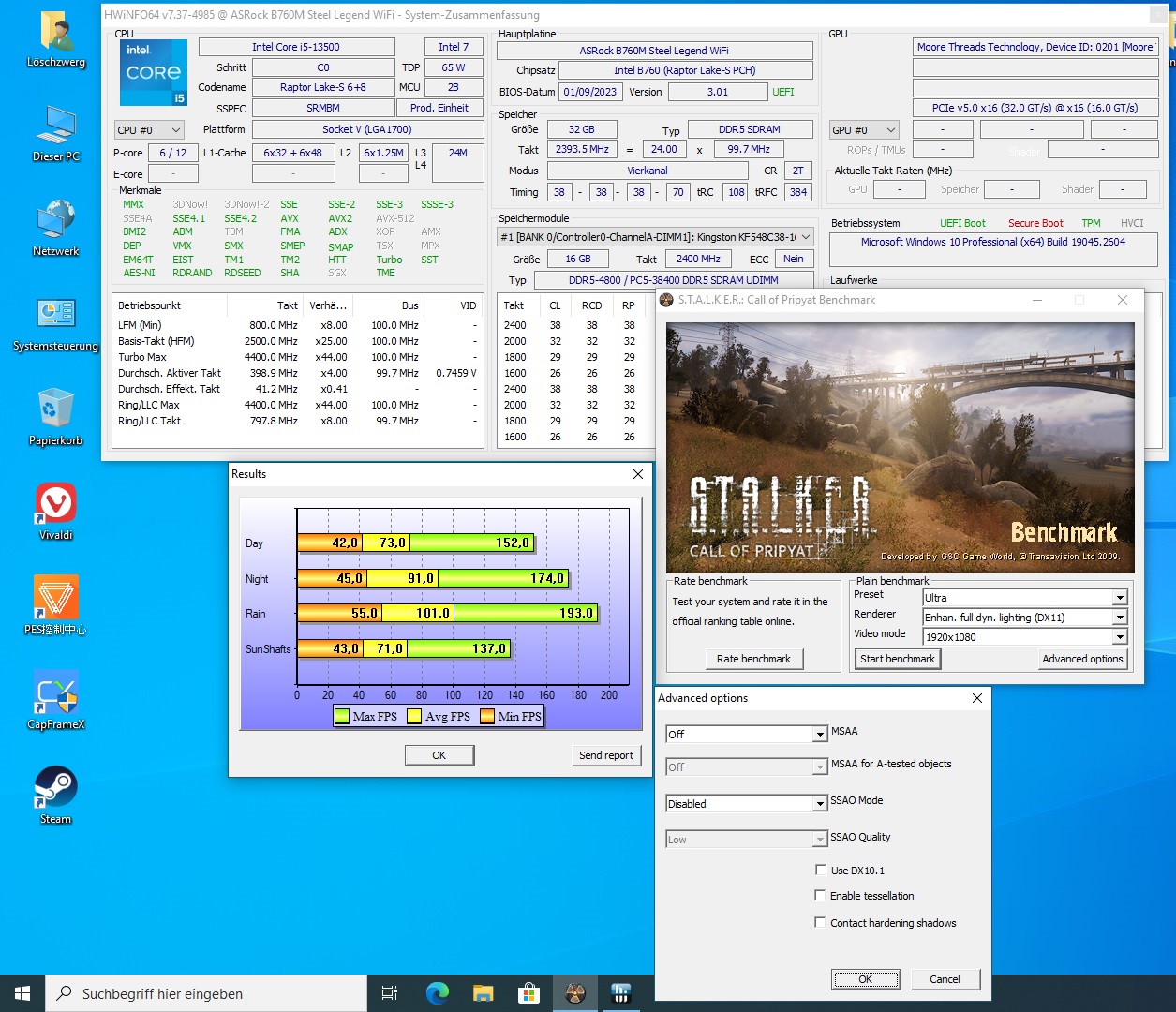
Task: Launch CapFrameX from desktop
Action: point(56,701)
